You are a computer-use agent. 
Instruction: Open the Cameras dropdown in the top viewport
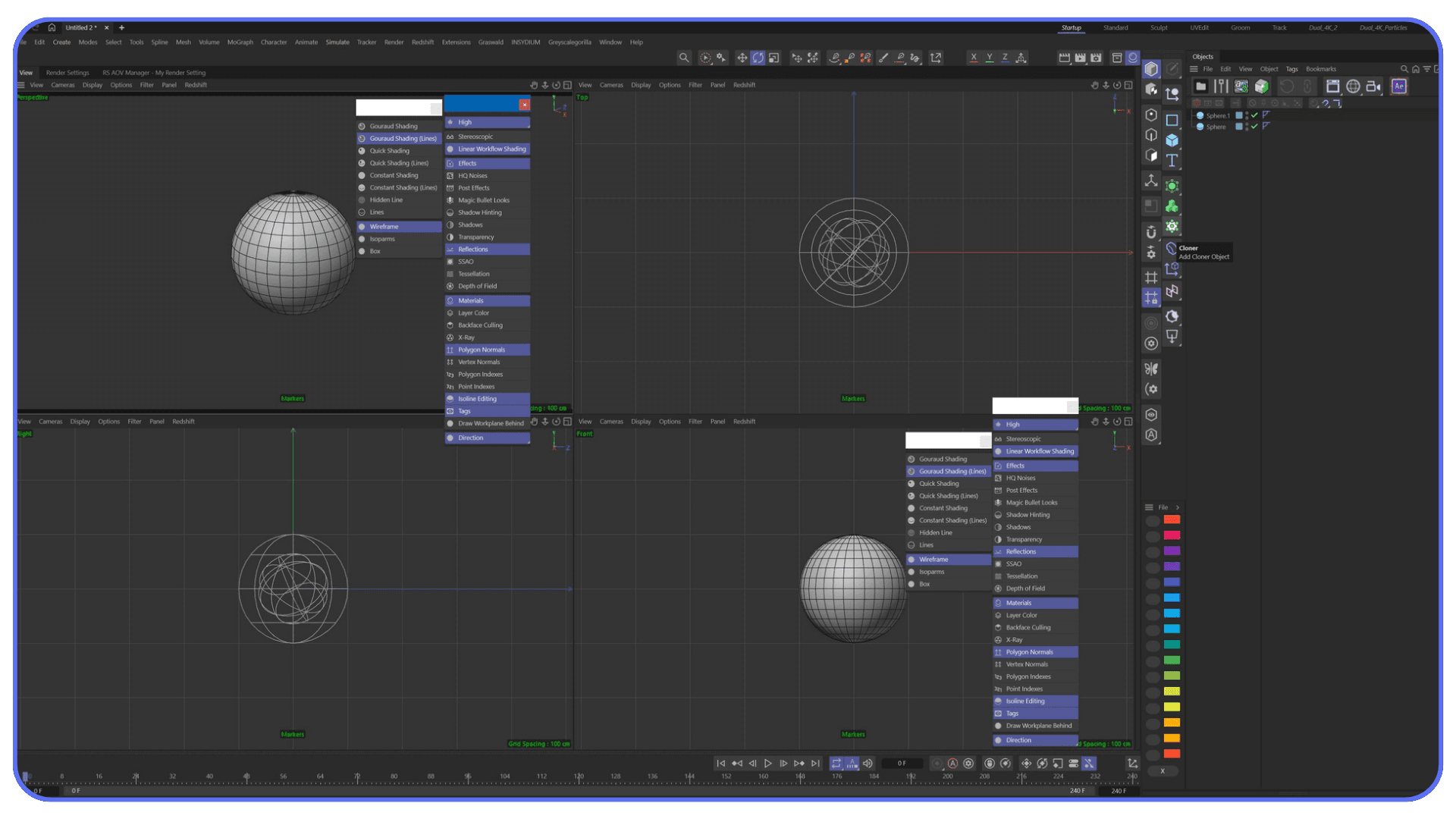pos(611,85)
